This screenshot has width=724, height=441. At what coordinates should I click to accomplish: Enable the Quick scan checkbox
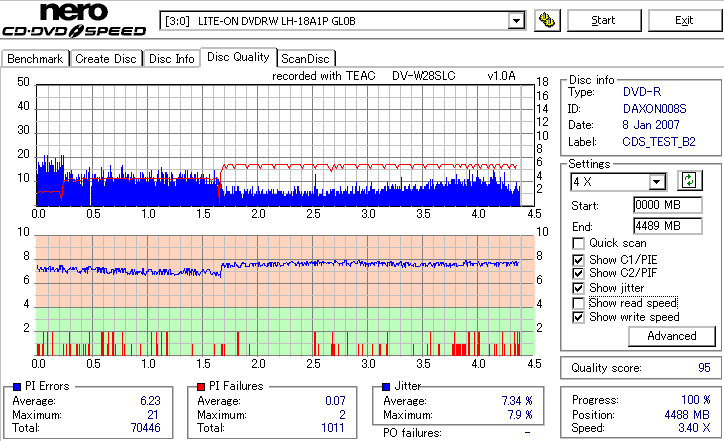(578, 243)
